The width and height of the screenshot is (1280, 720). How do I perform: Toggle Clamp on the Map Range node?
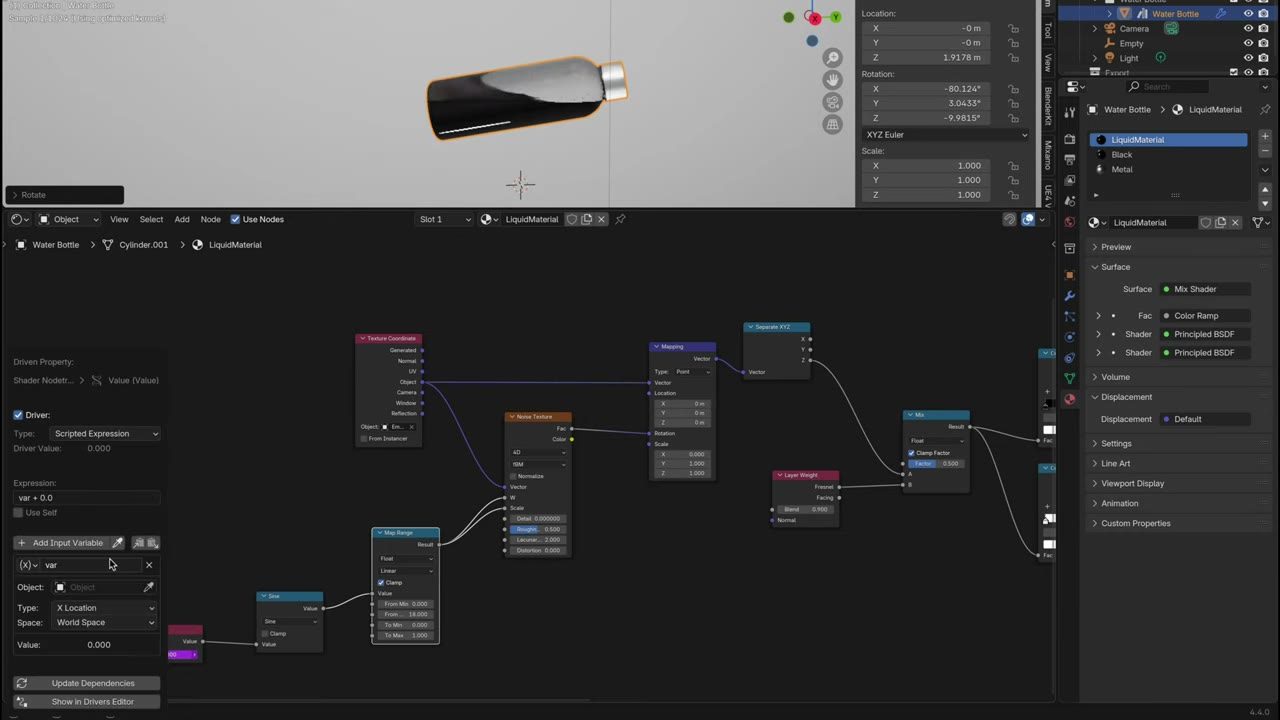click(381, 582)
